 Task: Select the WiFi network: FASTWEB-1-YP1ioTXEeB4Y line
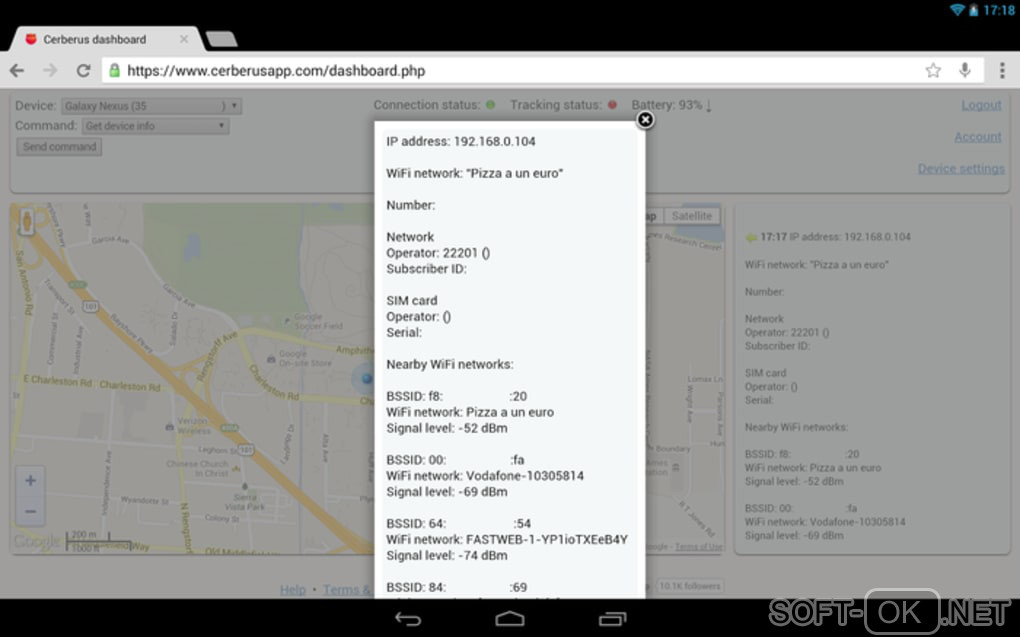point(507,539)
